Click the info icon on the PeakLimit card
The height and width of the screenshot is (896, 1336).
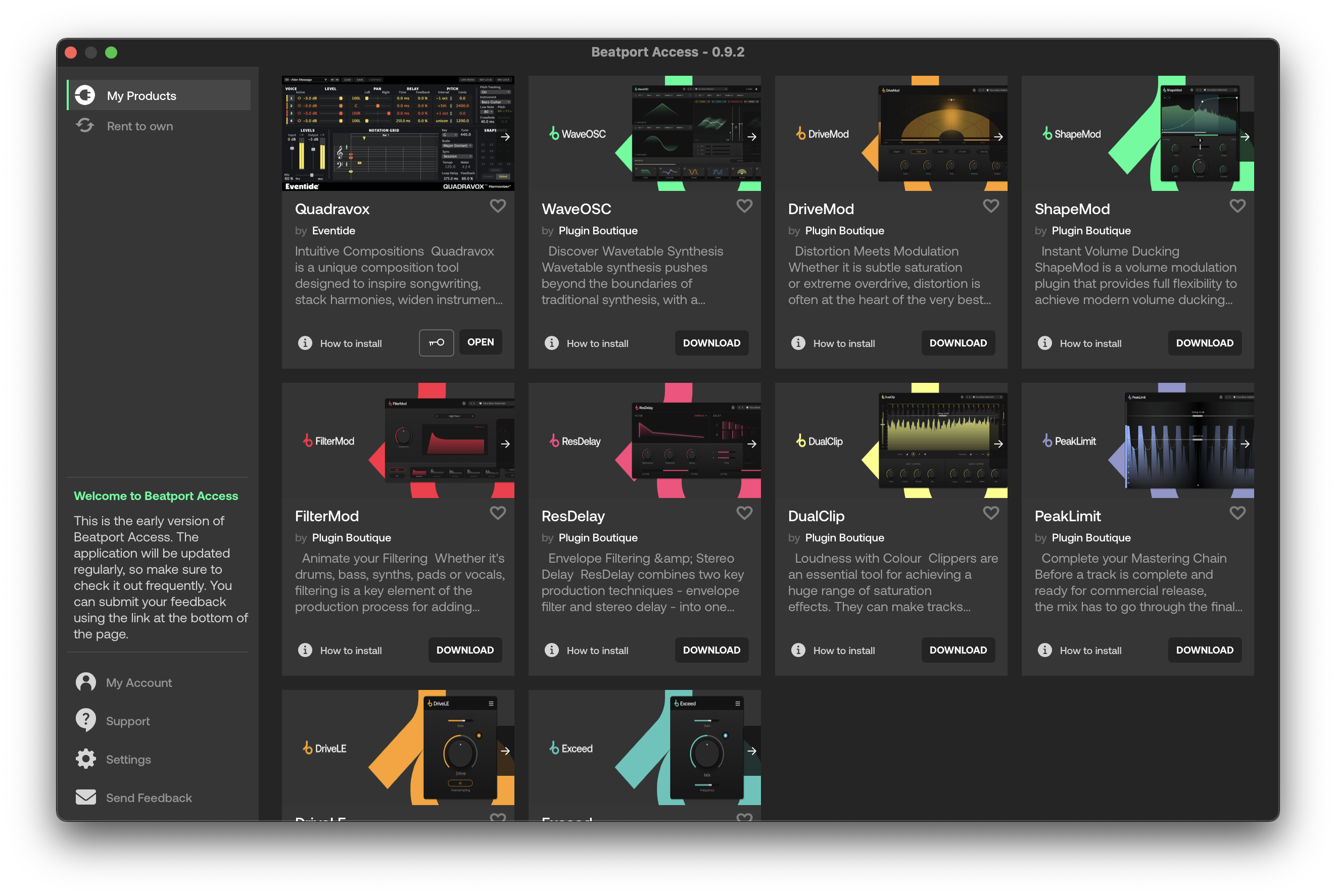tap(1044, 651)
